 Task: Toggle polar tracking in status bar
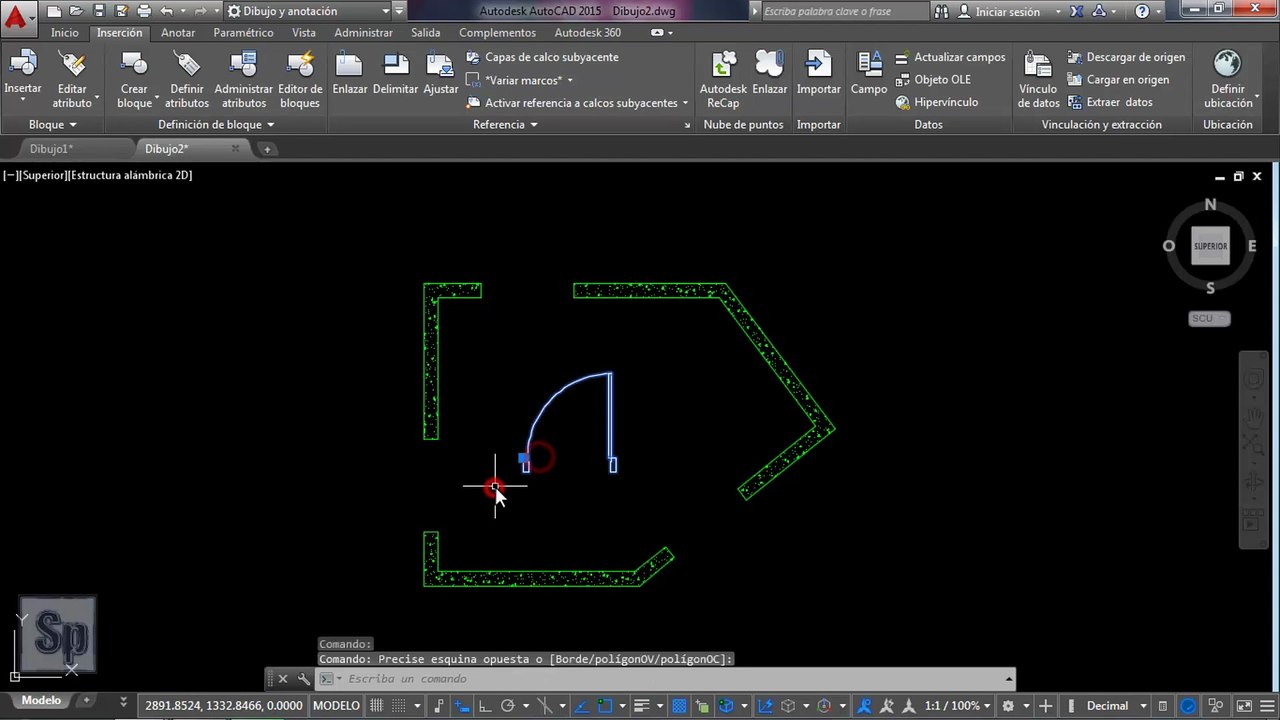pos(507,705)
